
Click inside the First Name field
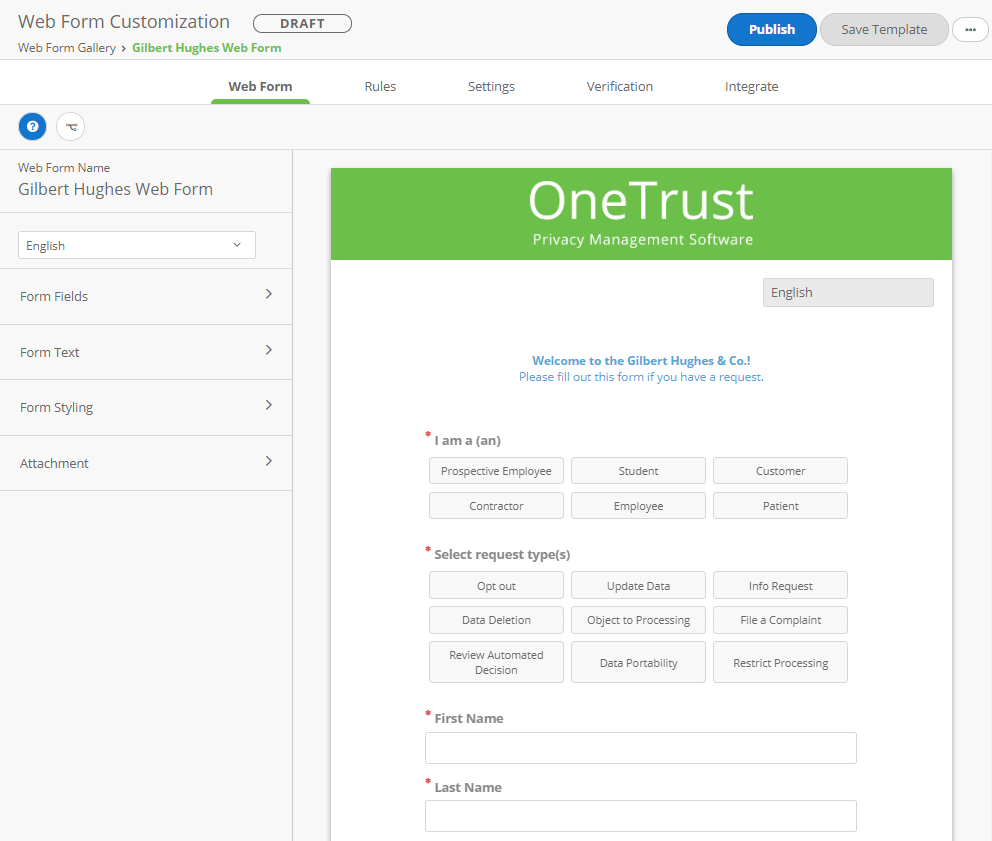point(640,747)
